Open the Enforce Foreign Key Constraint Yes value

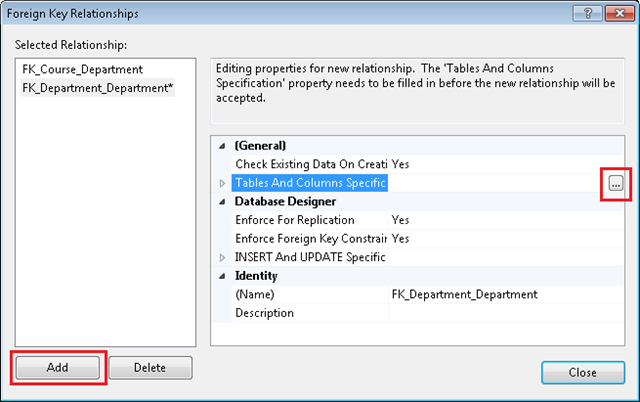pos(500,239)
